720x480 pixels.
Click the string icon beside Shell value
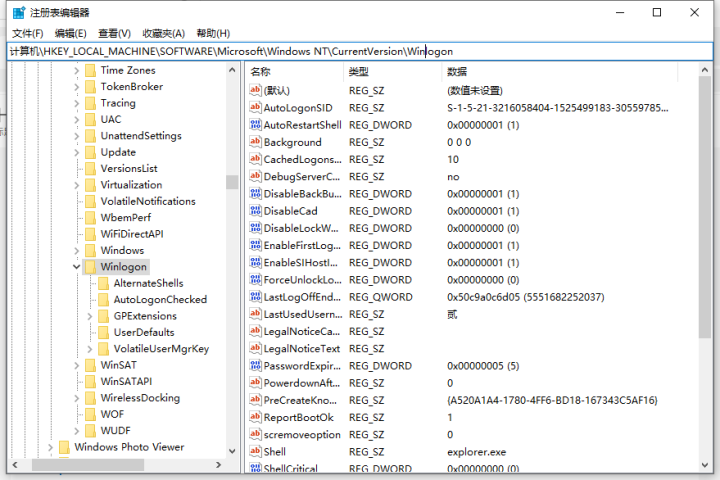(255, 452)
